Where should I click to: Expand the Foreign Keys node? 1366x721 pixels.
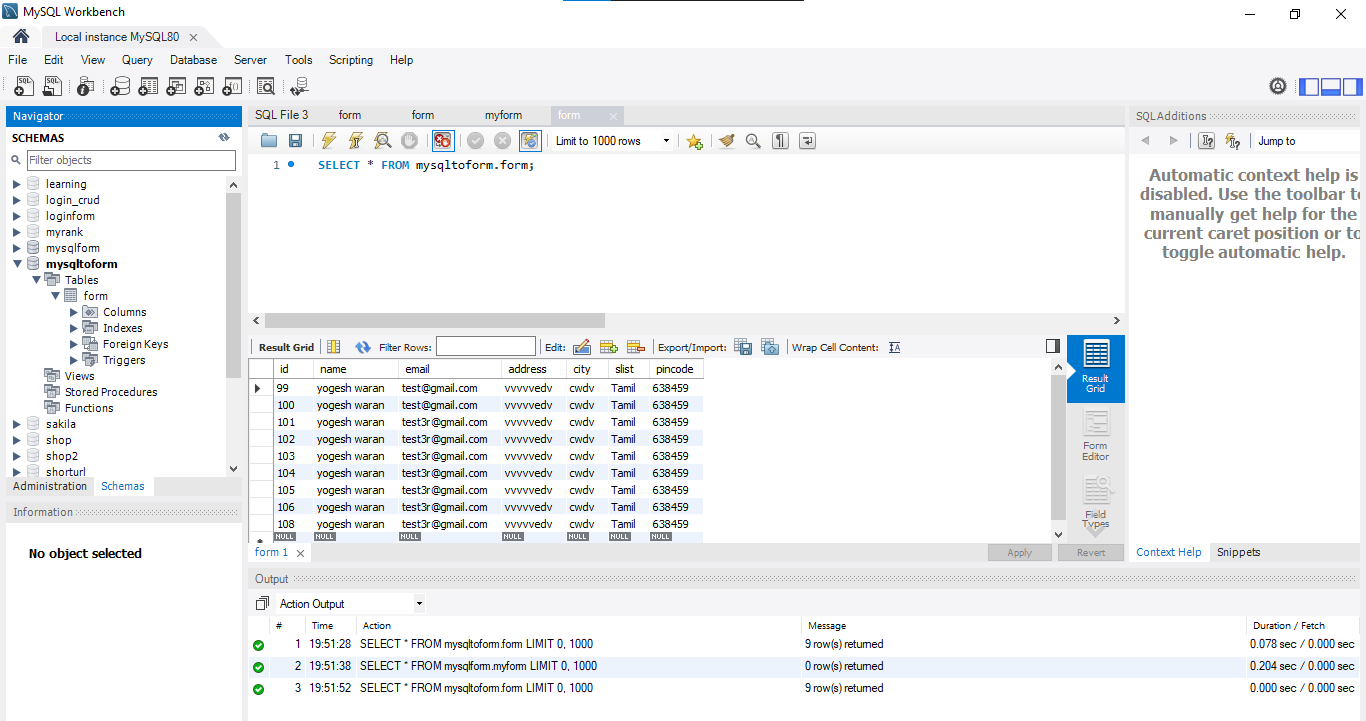tap(74, 344)
